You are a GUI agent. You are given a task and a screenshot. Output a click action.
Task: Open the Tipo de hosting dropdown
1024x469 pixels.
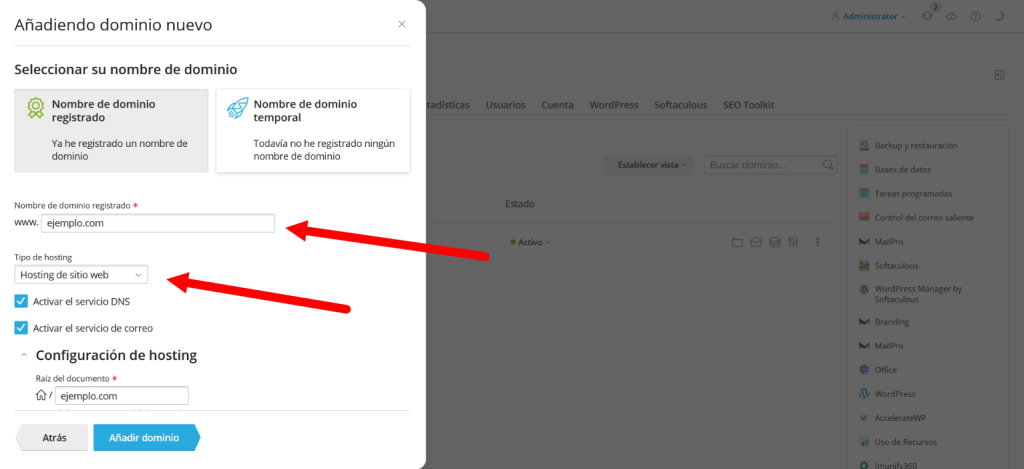click(81, 275)
